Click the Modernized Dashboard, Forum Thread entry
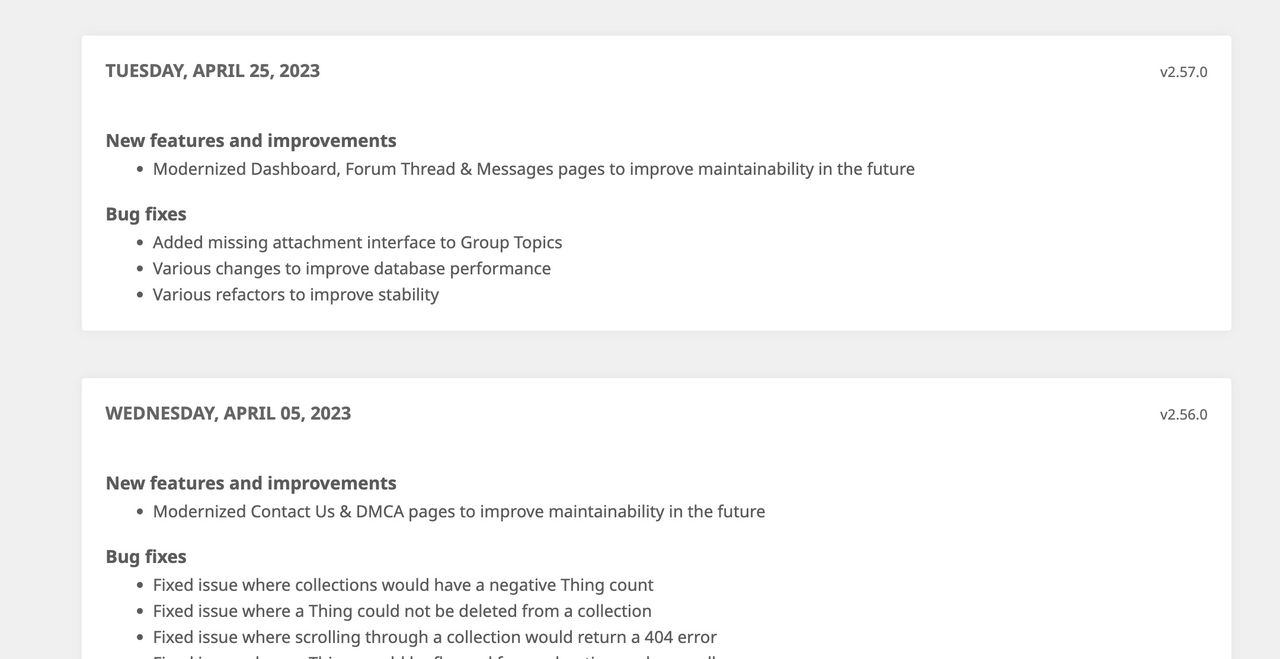Viewport: 1280px width, 659px height. [533, 169]
